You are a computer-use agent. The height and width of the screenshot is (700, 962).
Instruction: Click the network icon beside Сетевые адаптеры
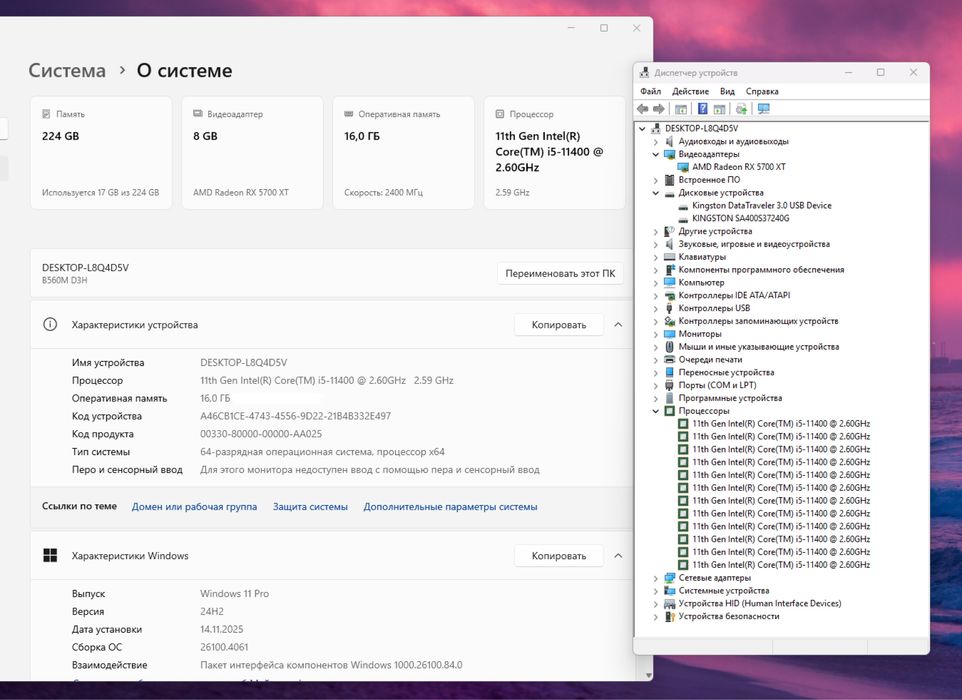point(669,578)
